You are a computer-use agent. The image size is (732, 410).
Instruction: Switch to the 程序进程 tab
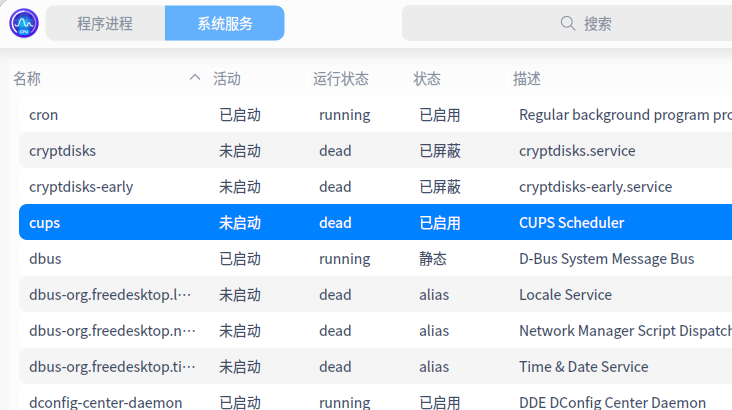(105, 23)
